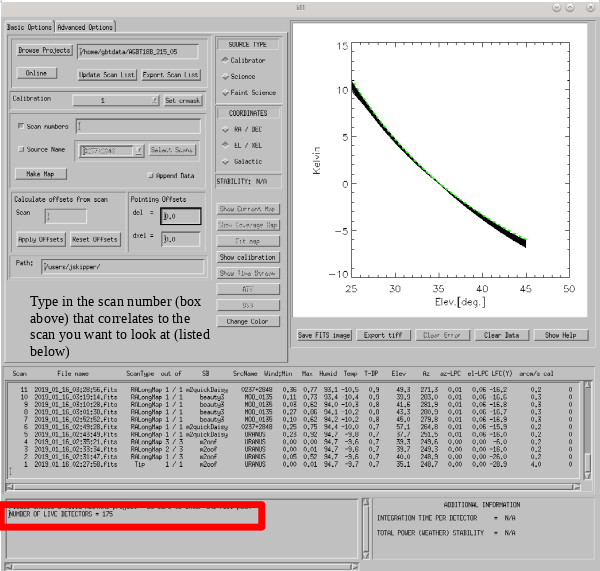Click the Clear Data button
This screenshot has width=600, height=571.
[501, 335]
